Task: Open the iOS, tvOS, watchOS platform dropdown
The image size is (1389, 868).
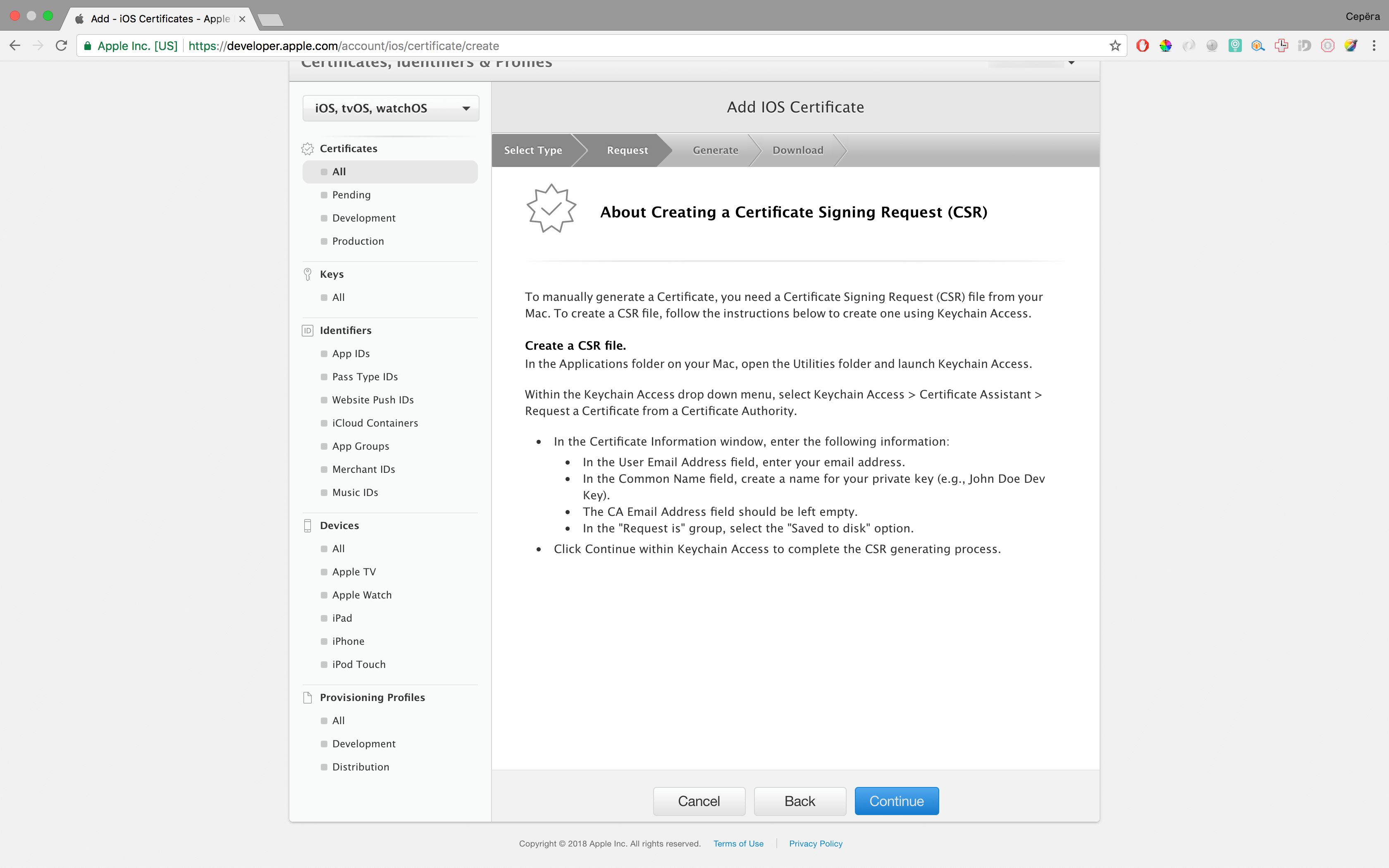Action: pos(390,108)
